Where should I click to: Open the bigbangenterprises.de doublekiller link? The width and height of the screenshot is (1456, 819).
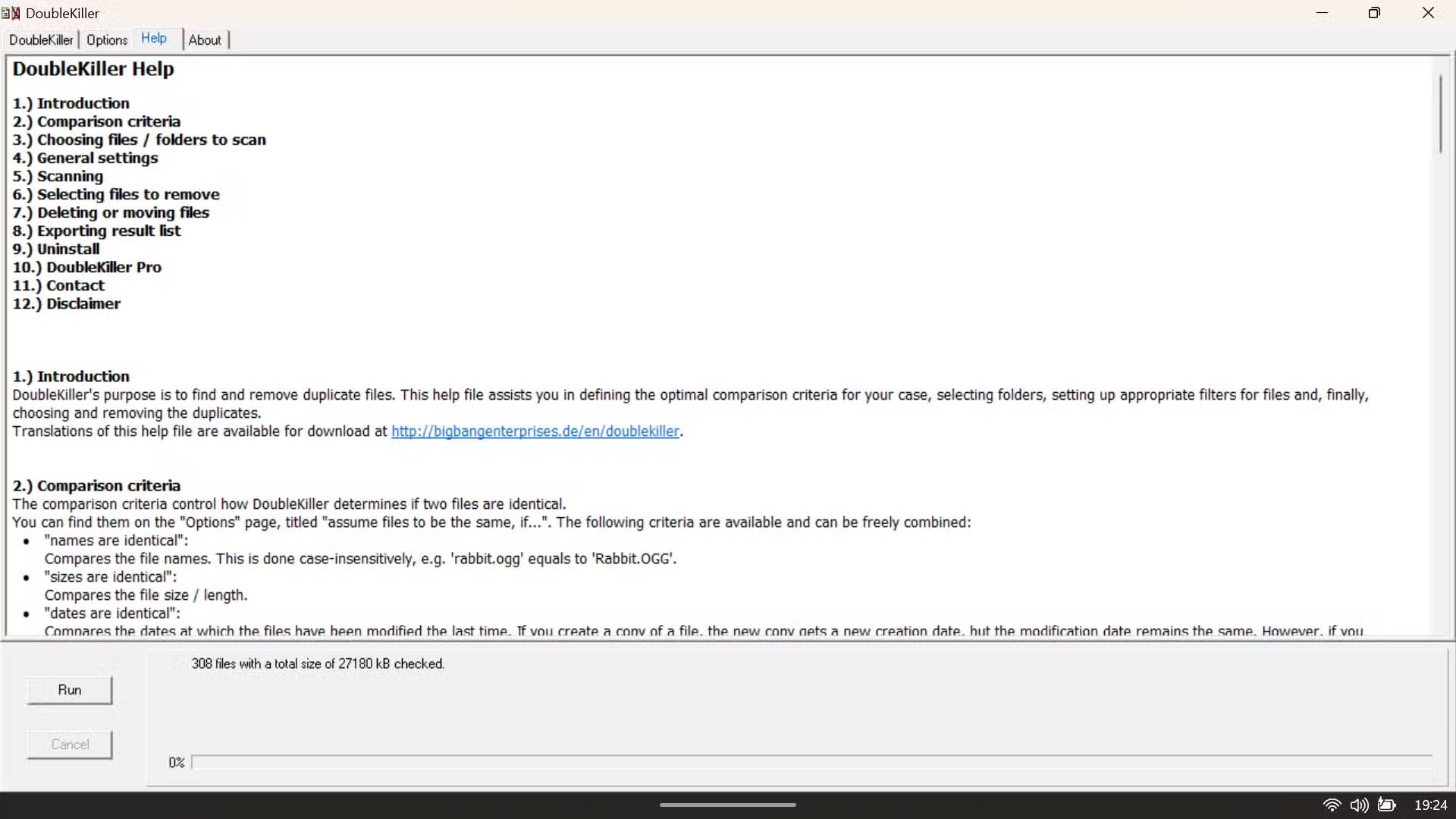[x=535, y=431]
